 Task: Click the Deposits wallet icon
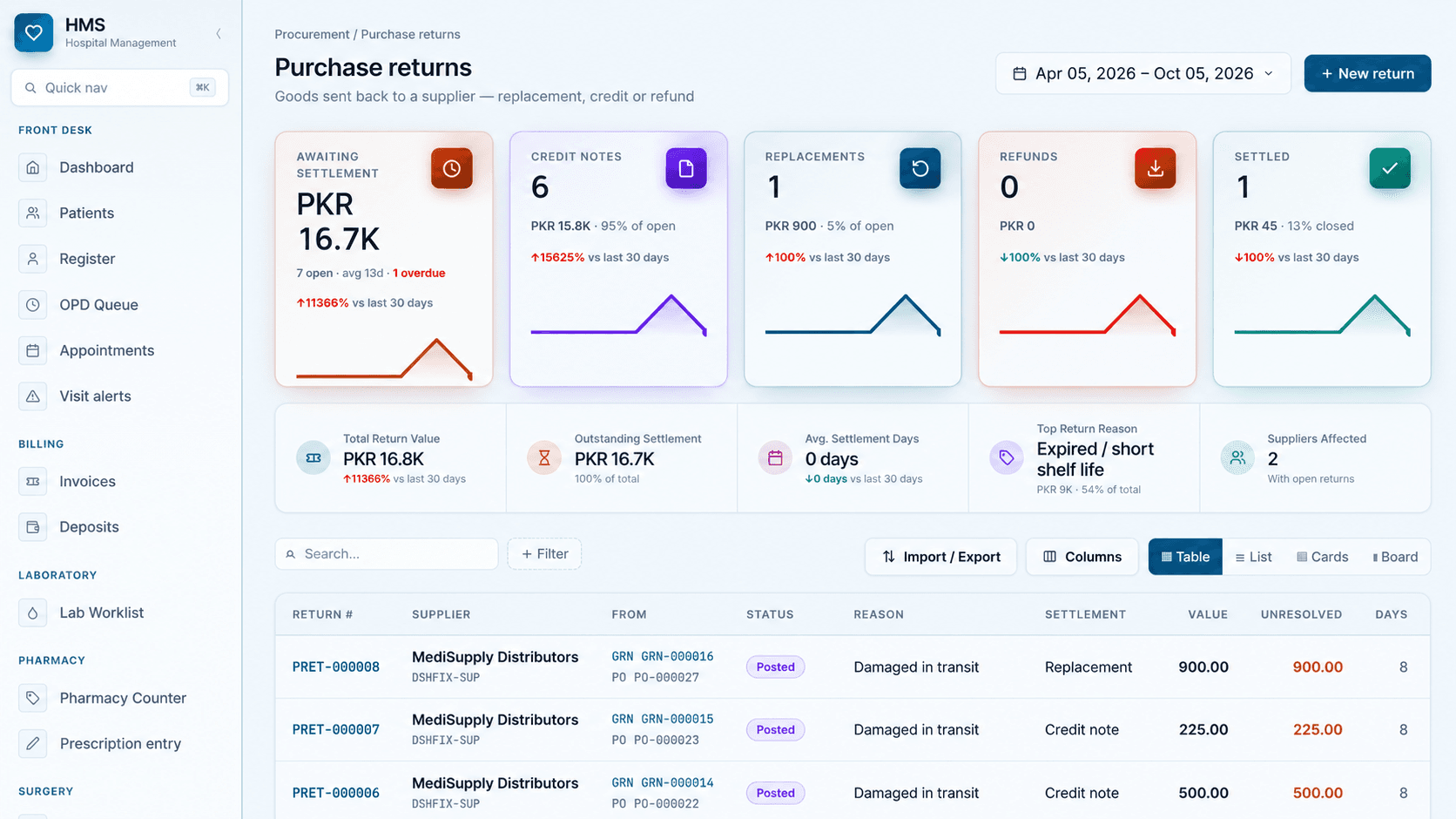point(33,527)
